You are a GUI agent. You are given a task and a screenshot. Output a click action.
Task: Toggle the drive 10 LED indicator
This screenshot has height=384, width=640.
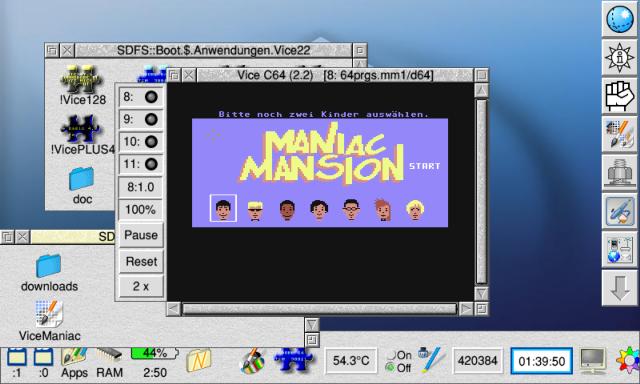click(151, 142)
